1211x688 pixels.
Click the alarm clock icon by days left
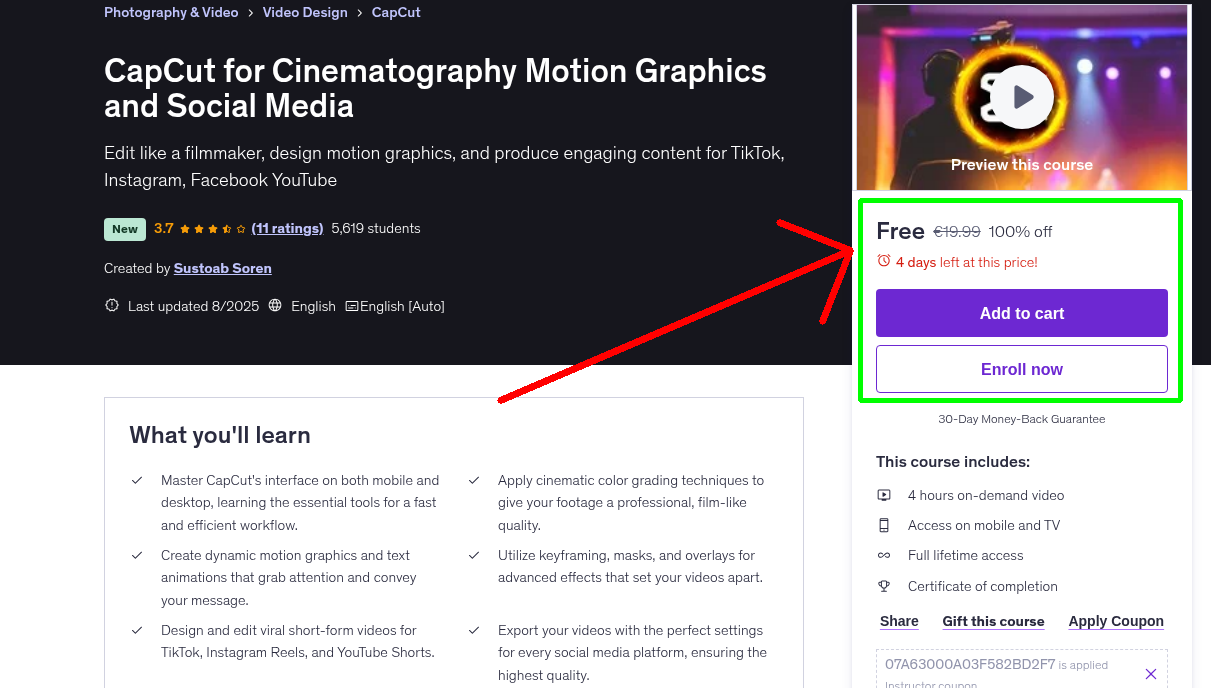point(883,261)
